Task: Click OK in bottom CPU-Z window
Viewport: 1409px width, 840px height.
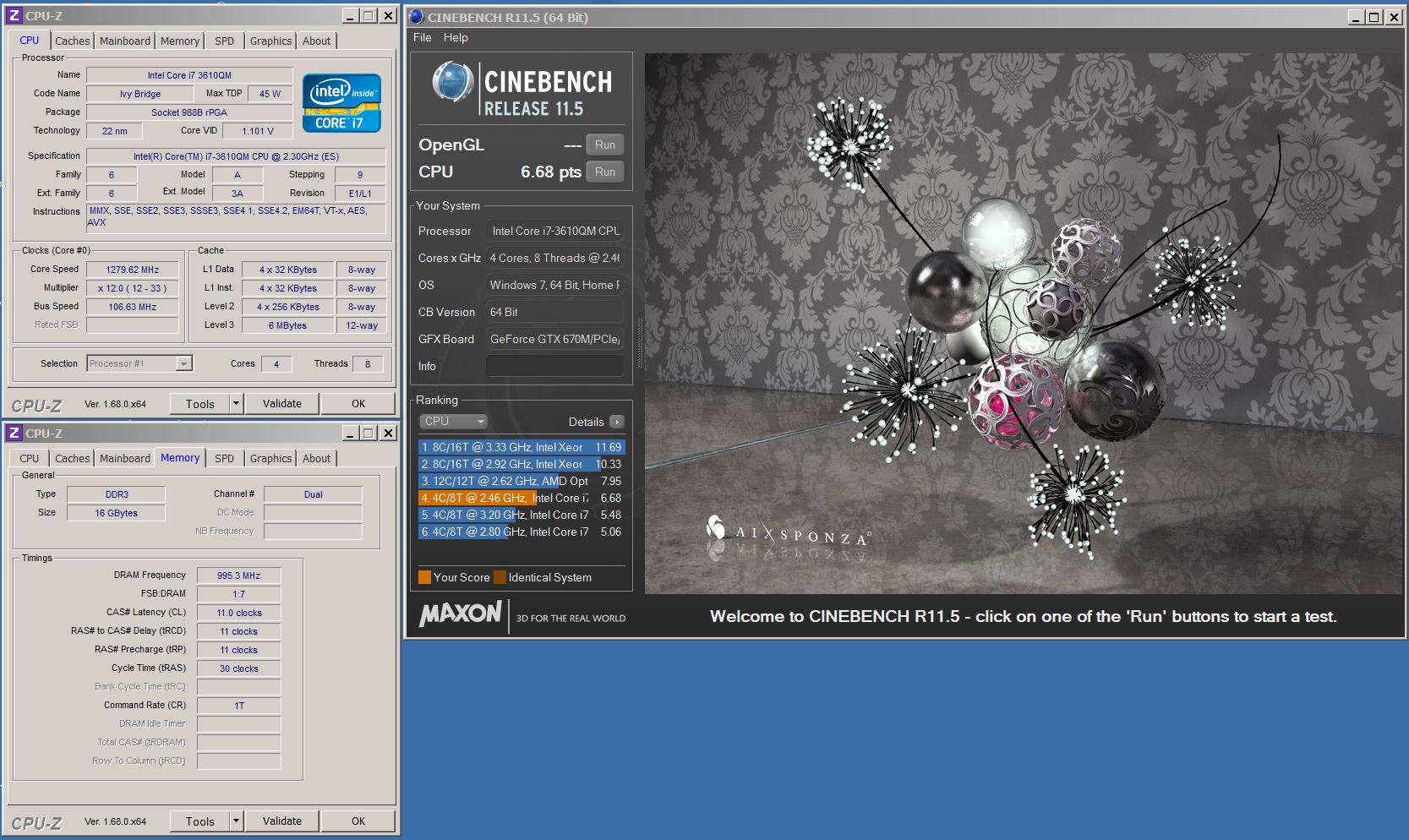Action: [358, 821]
